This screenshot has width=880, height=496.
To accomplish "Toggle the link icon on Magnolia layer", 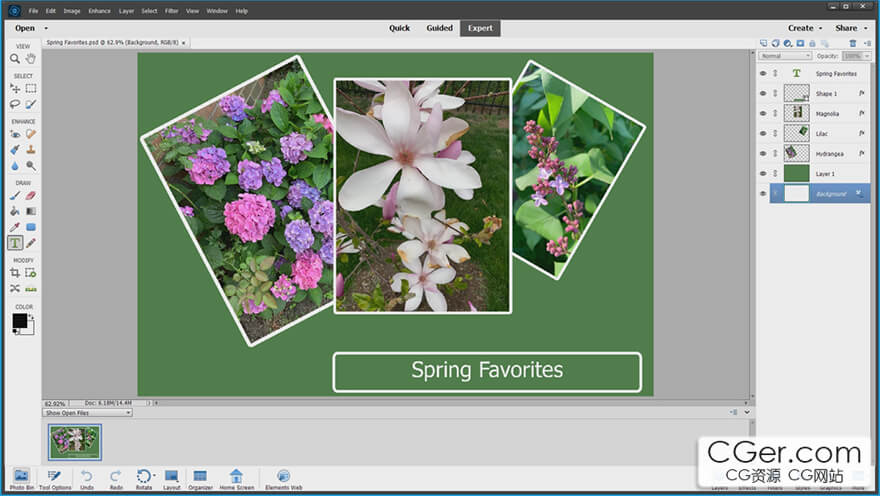I will (x=775, y=113).
